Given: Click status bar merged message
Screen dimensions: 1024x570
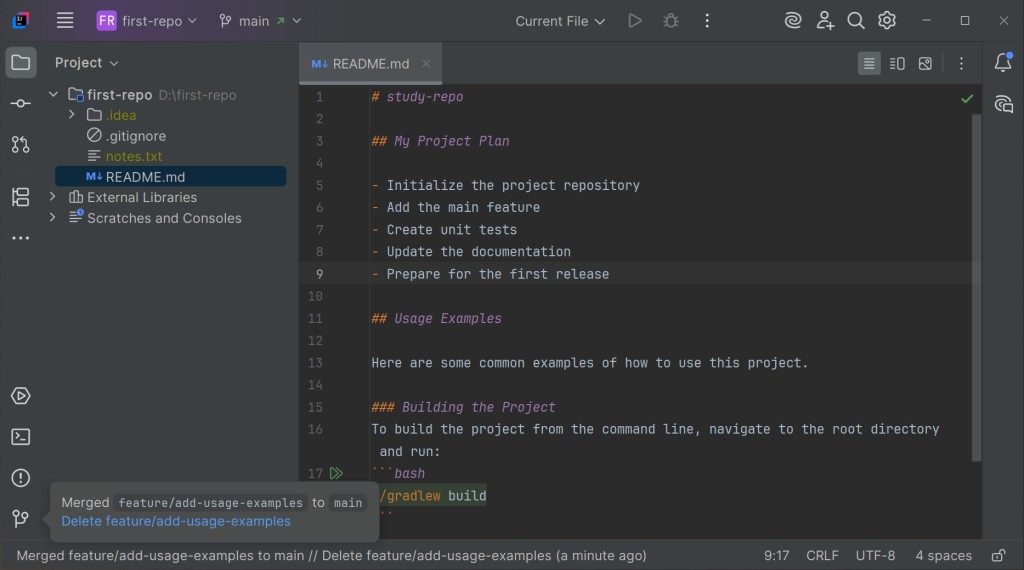Looking at the screenshot, I should click(x=331, y=556).
